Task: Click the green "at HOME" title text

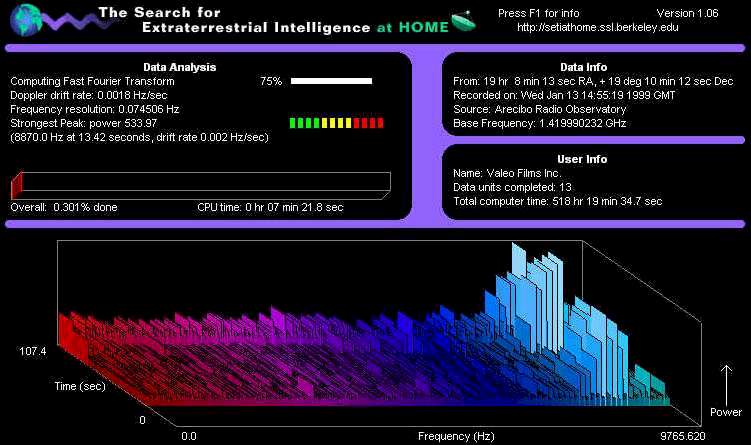Action: point(412,27)
